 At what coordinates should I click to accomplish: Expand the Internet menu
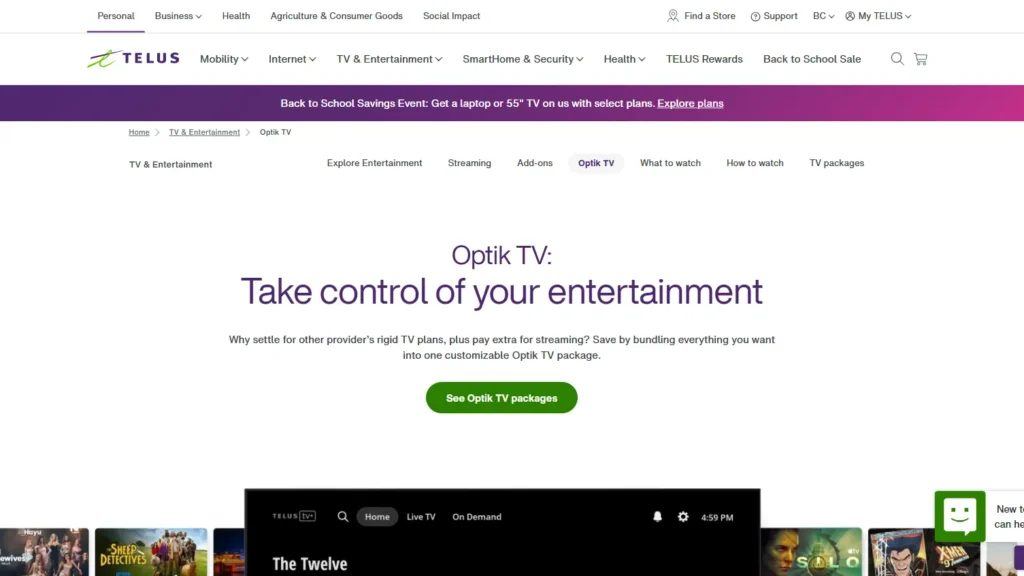[292, 59]
